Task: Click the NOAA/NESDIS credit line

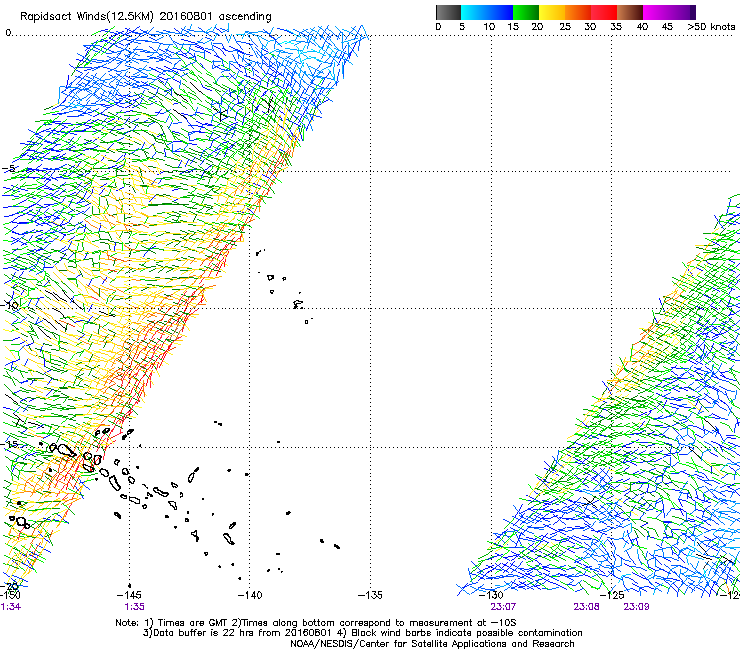Action: pyautogui.click(x=432, y=644)
